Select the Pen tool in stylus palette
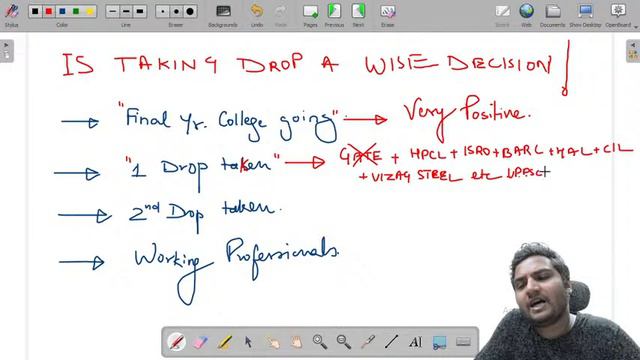The width and height of the screenshot is (640, 360). (x=176, y=342)
